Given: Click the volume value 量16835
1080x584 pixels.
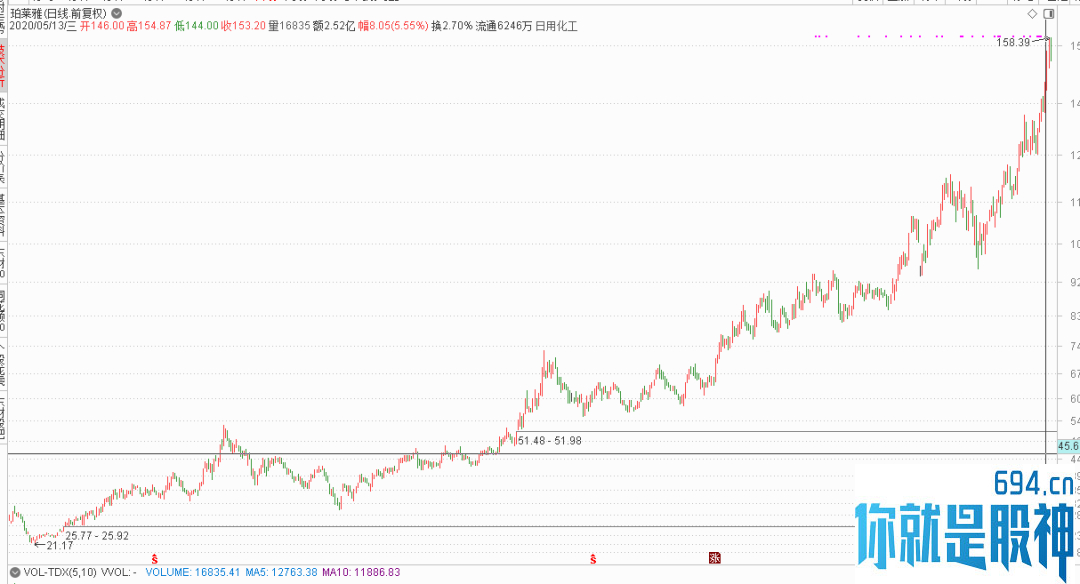Looking at the screenshot, I should [289, 26].
